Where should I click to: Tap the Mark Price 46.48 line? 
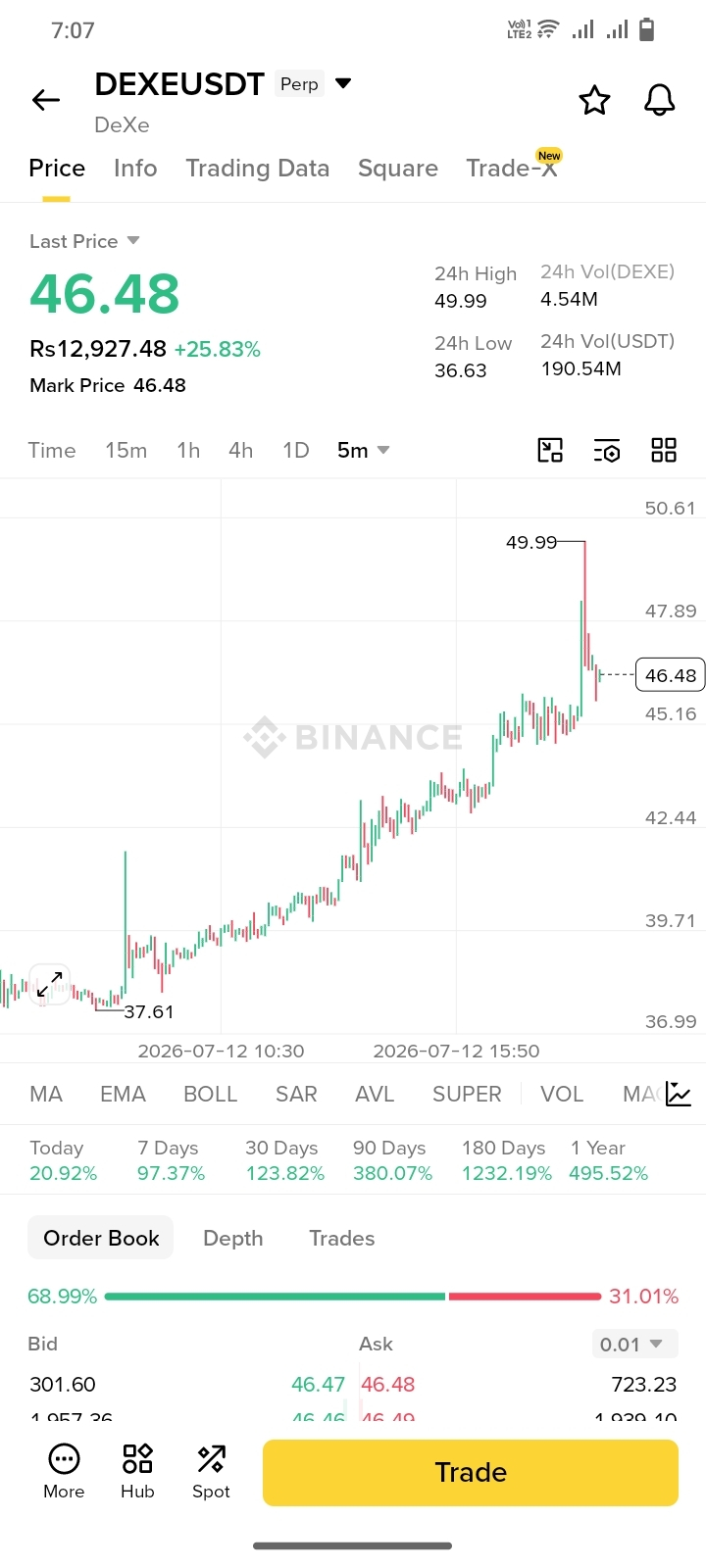(108, 385)
